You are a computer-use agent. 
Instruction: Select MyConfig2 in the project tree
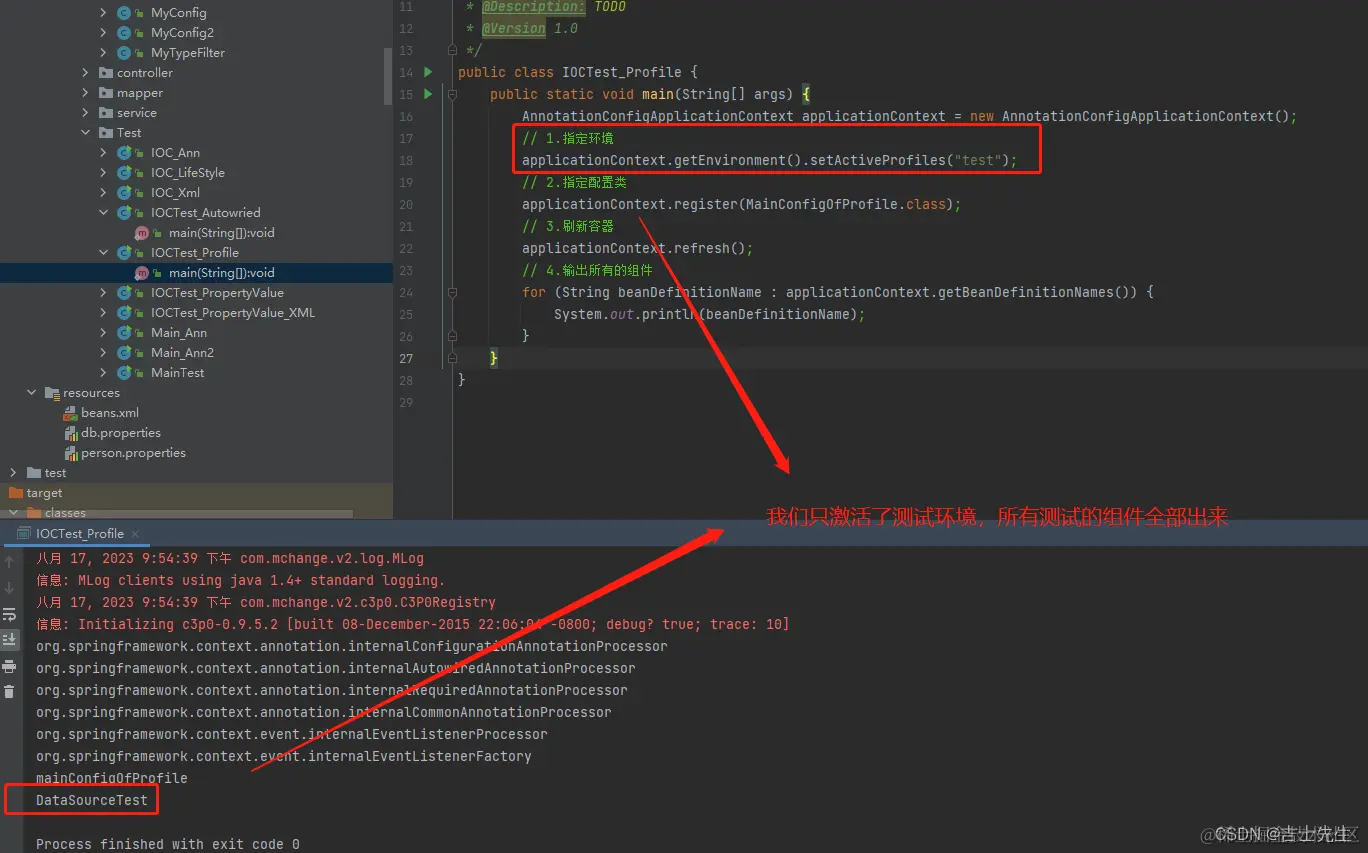pos(182,33)
